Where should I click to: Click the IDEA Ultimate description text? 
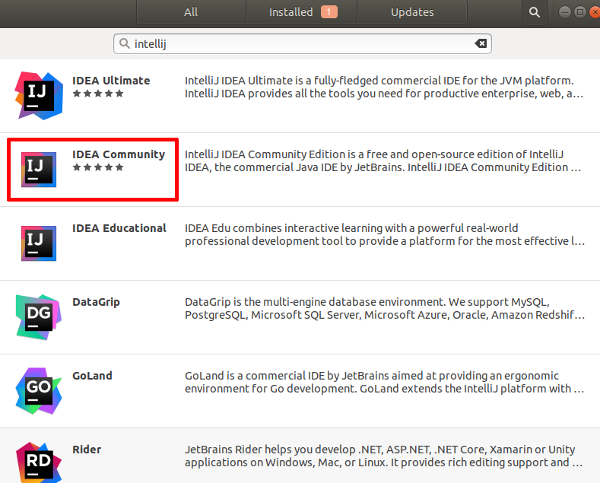click(x=384, y=87)
